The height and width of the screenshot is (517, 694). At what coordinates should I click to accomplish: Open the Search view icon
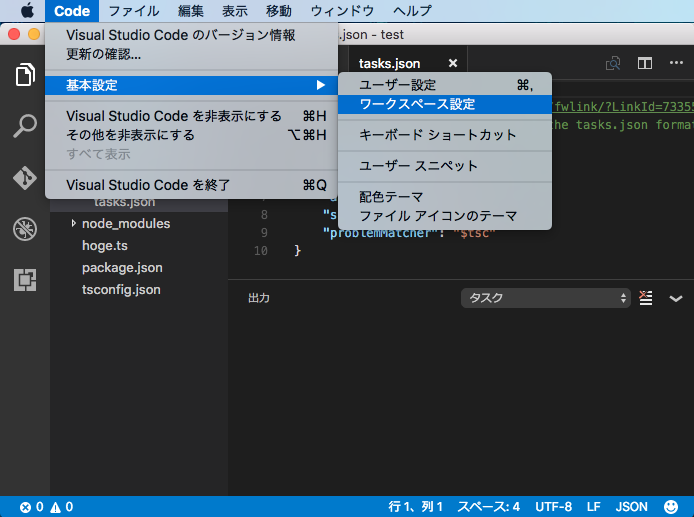[25, 126]
